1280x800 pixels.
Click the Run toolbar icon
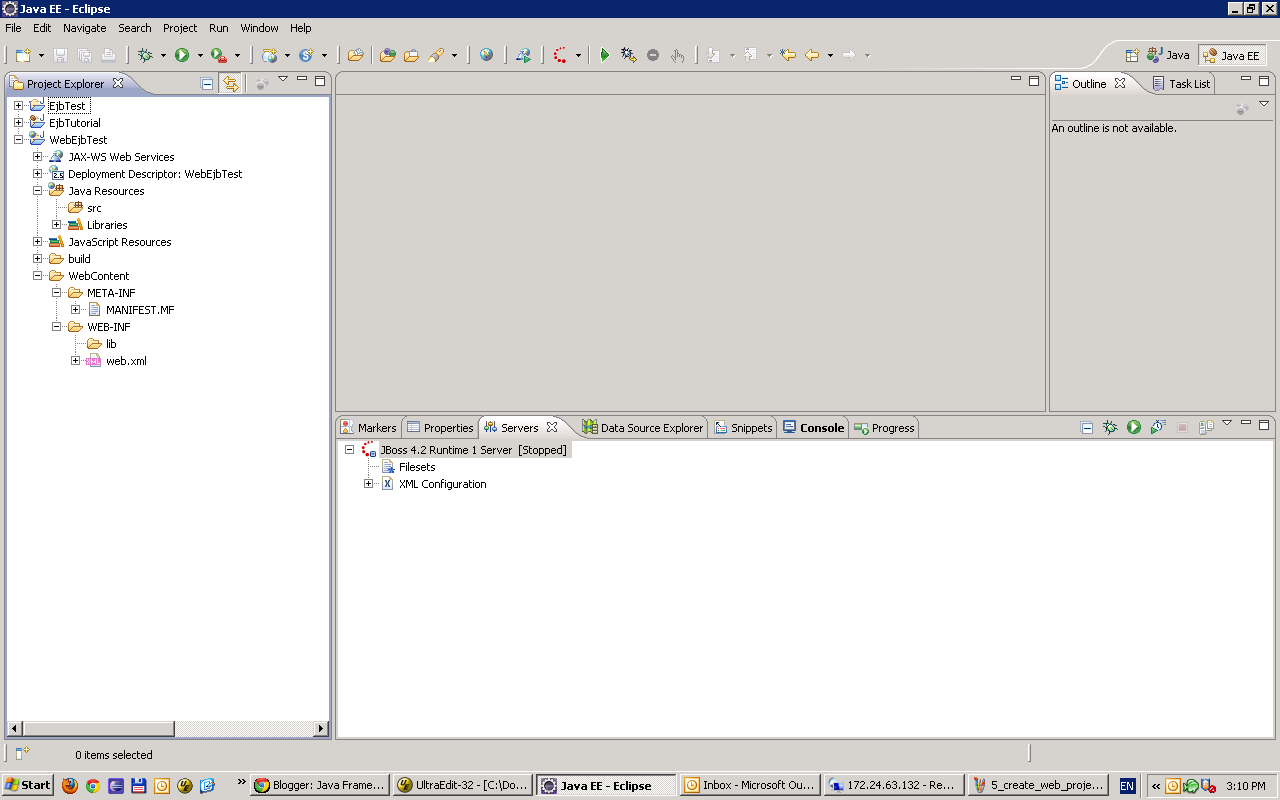click(183, 55)
